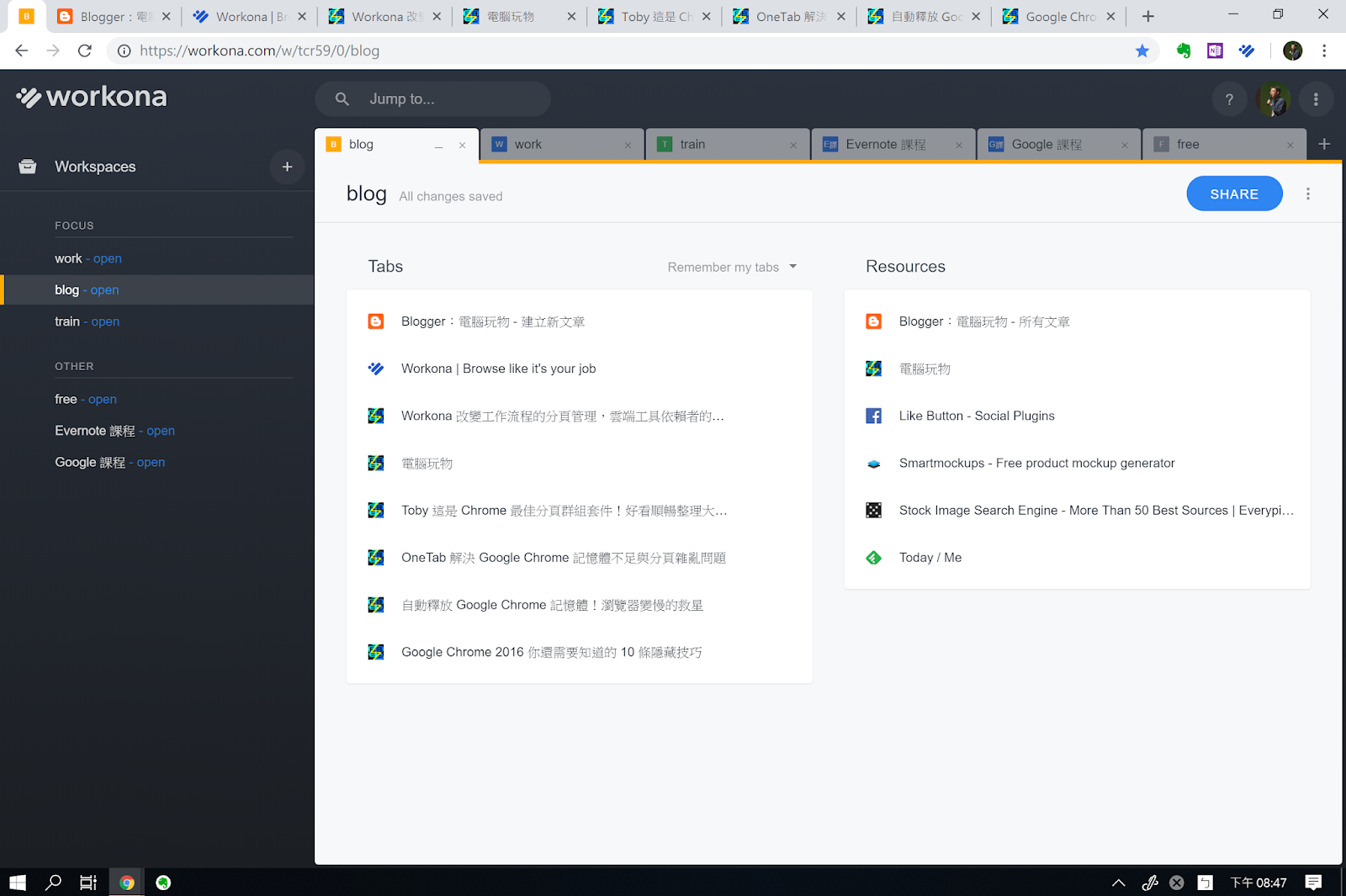Click the Jump to search field
The height and width of the screenshot is (896, 1346).
point(432,99)
